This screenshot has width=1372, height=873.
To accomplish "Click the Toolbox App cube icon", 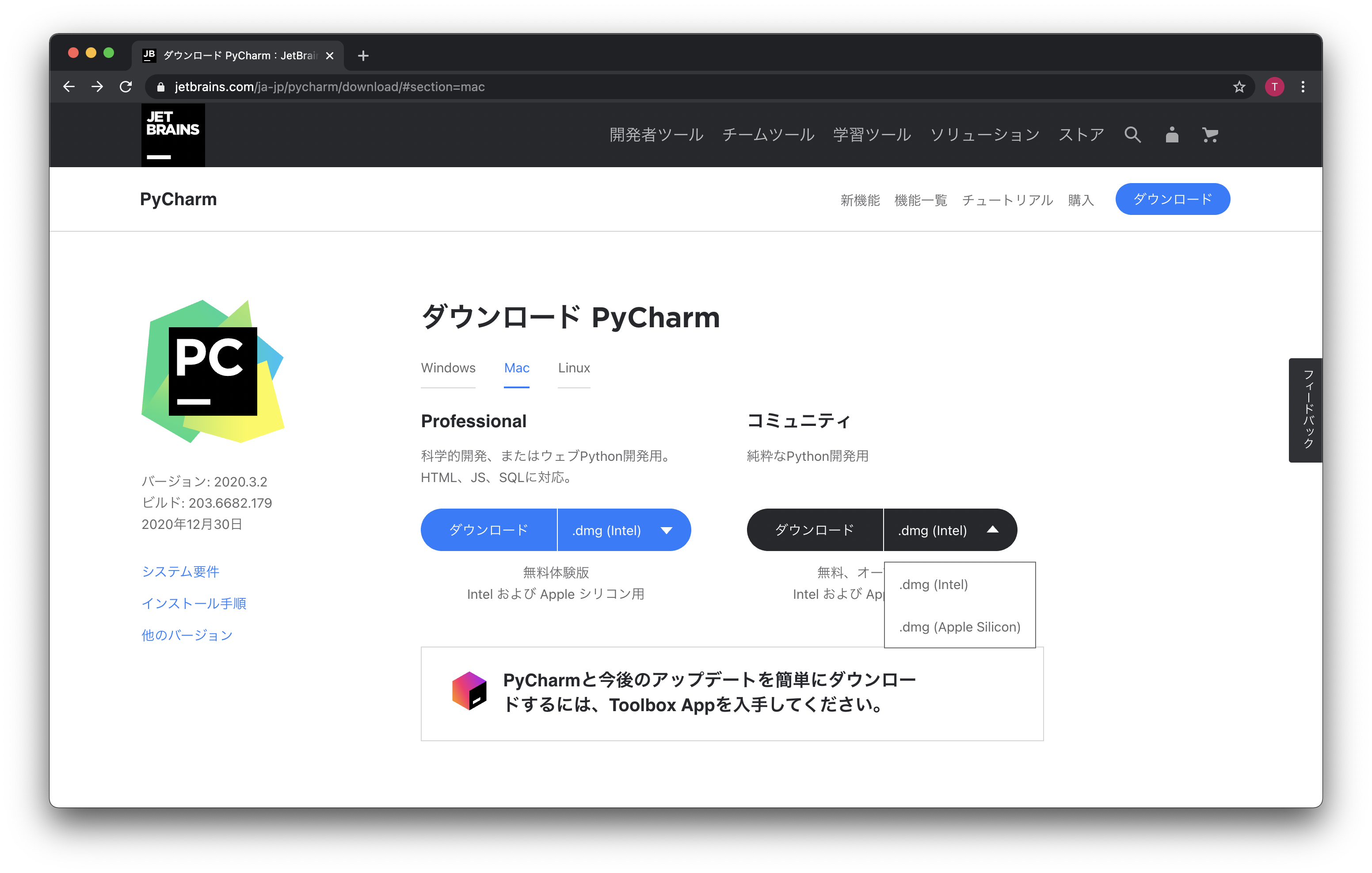I will 469,690.
